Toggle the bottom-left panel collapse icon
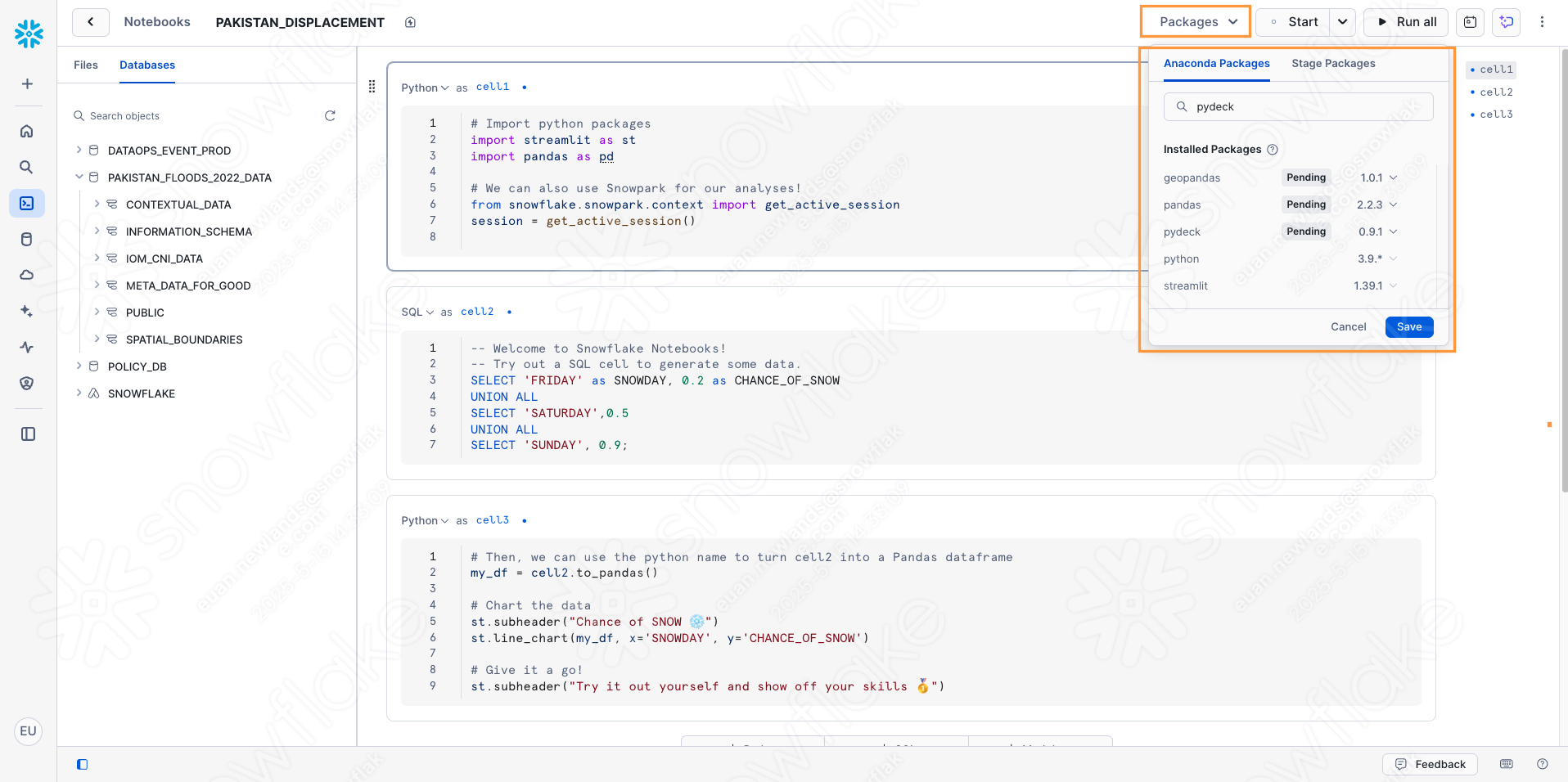Viewport: 1568px width, 782px height. 82,764
